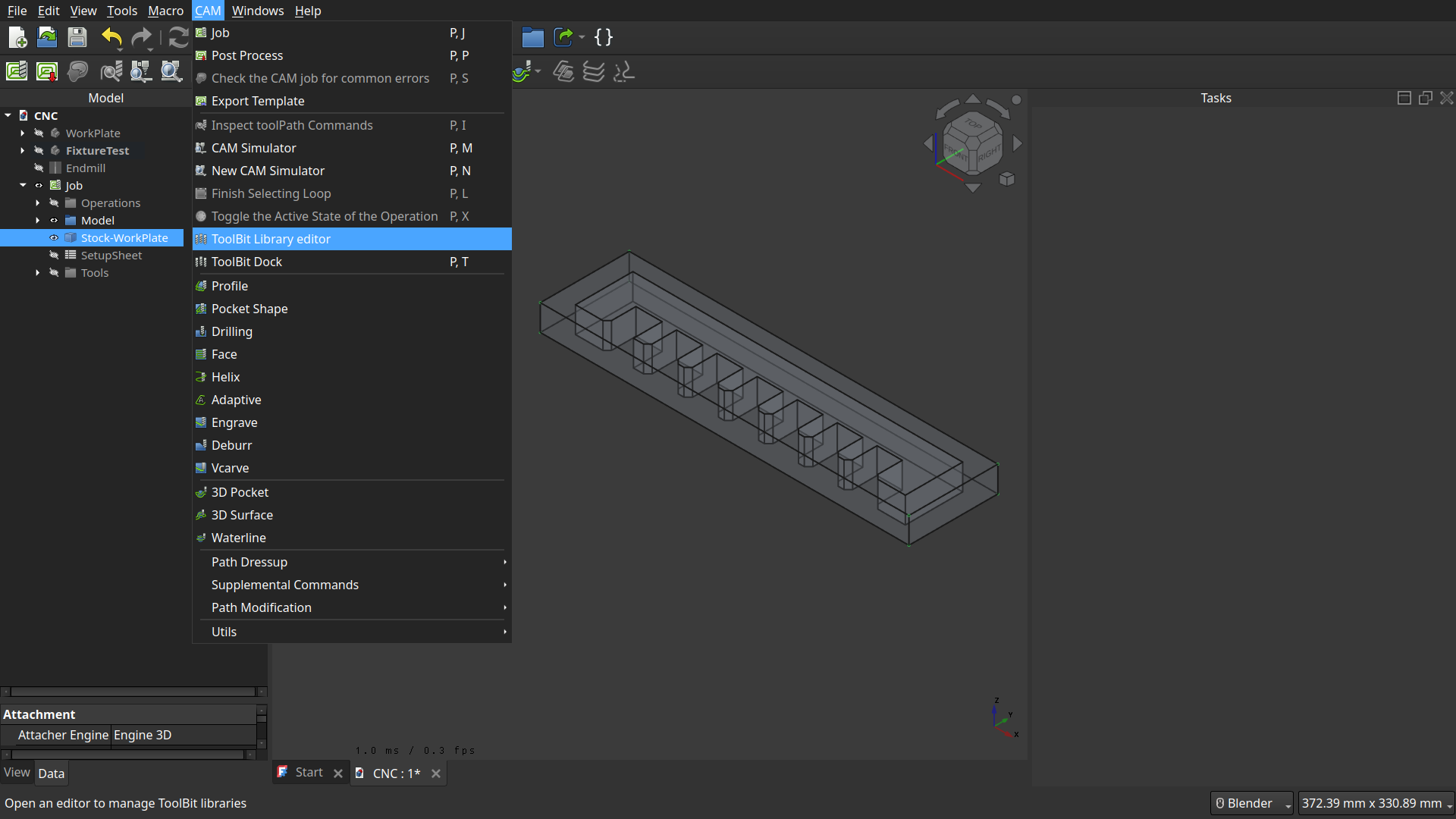
Task: Select ToolBit Library editor menu entry
Action: point(352,239)
